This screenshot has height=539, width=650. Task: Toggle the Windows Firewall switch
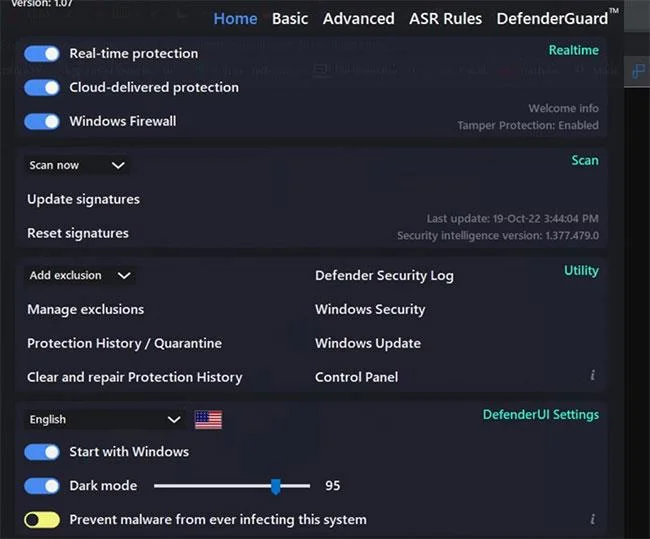(x=42, y=122)
